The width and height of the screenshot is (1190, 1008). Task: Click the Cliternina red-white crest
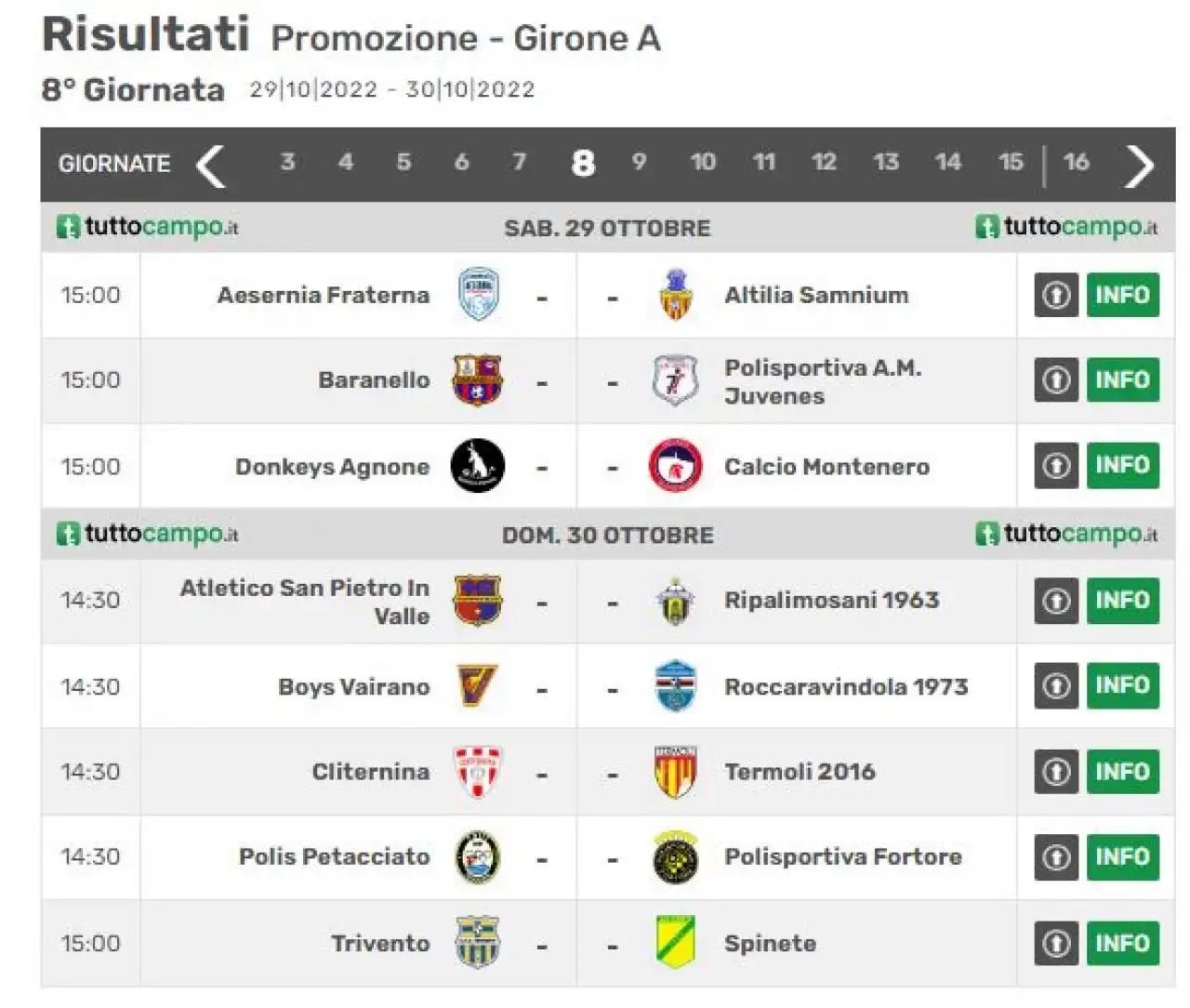478,772
